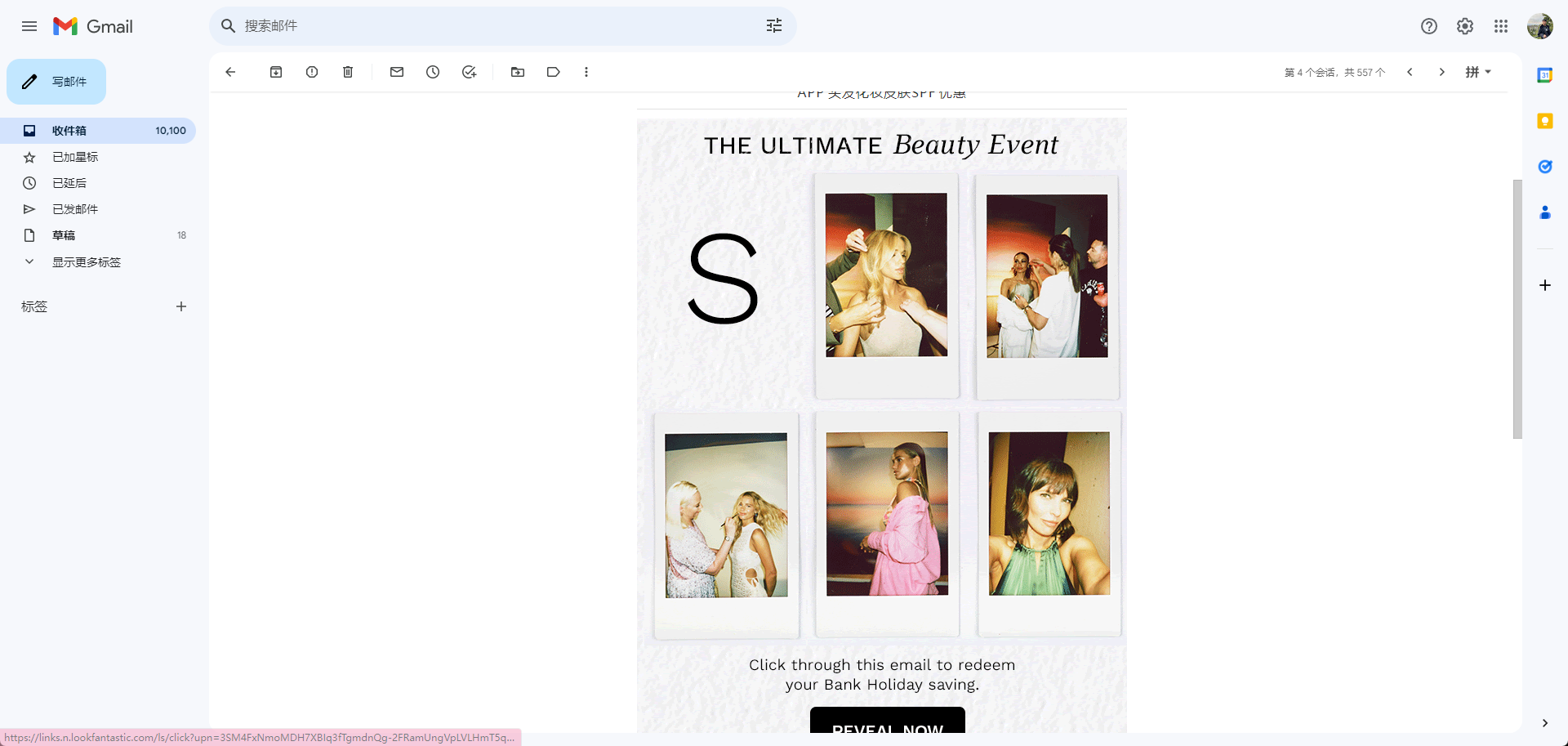Open Contacts side panel

(x=1545, y=212)
